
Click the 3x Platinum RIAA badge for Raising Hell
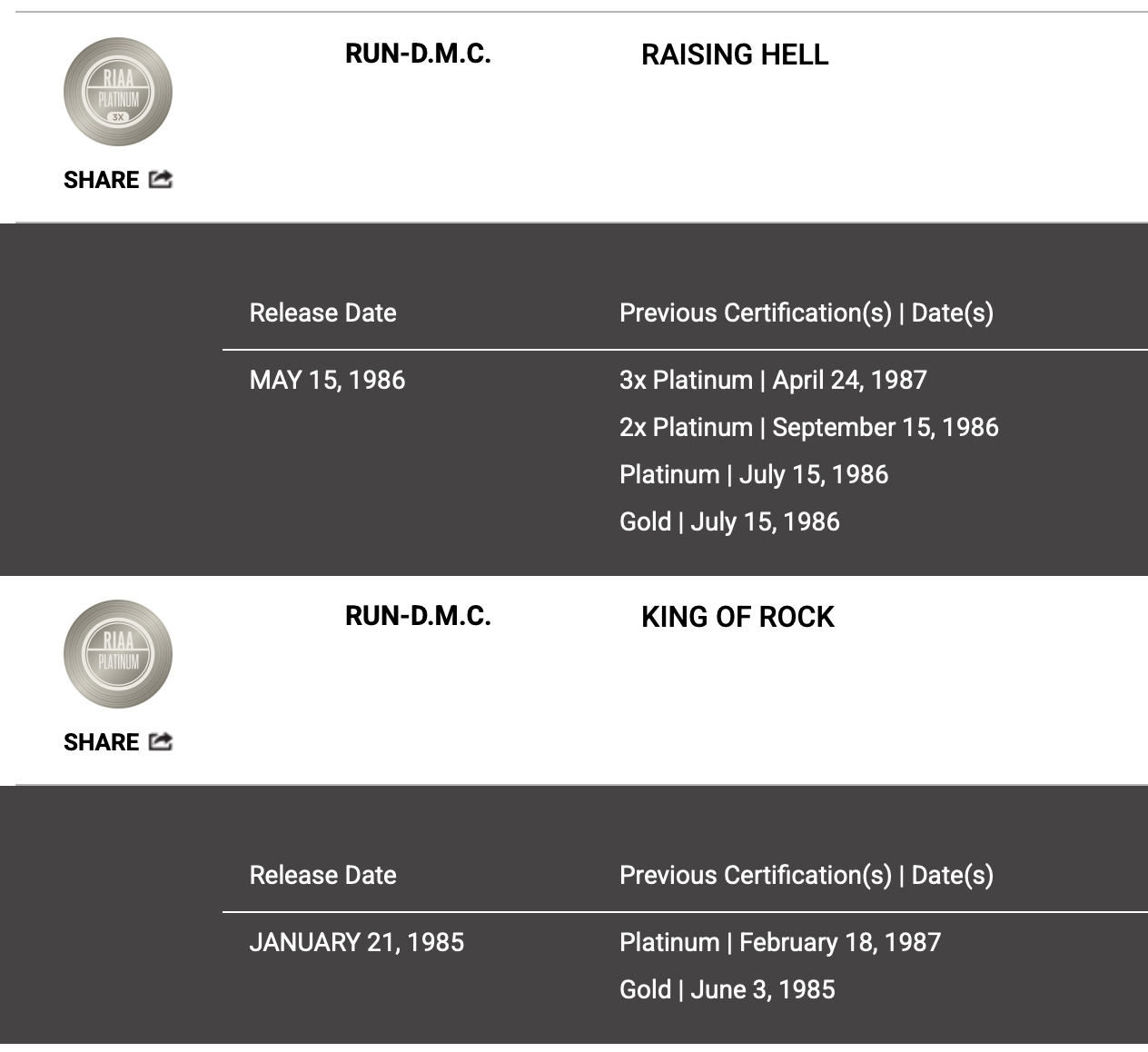[118, 92]
